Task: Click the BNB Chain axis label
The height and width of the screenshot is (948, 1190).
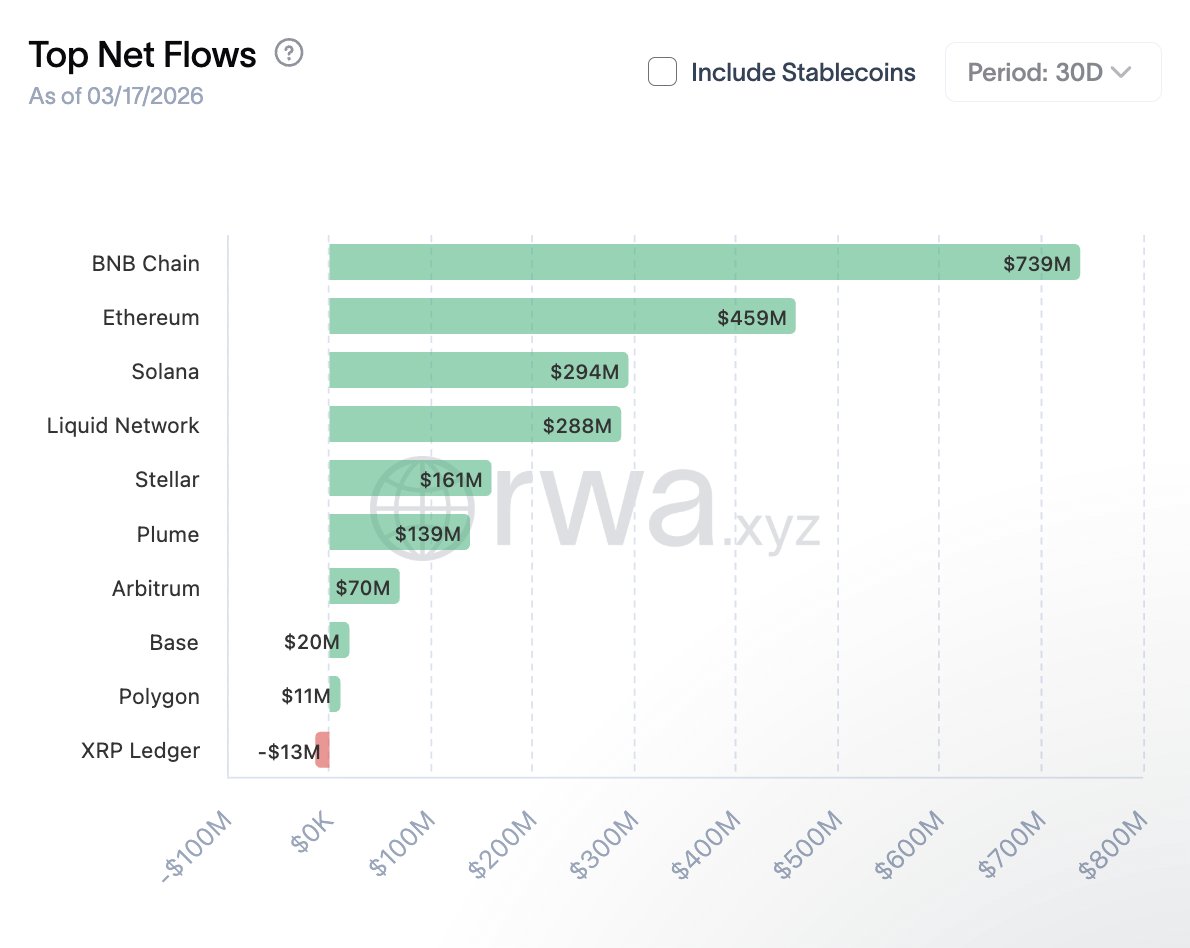Action: 145,263
